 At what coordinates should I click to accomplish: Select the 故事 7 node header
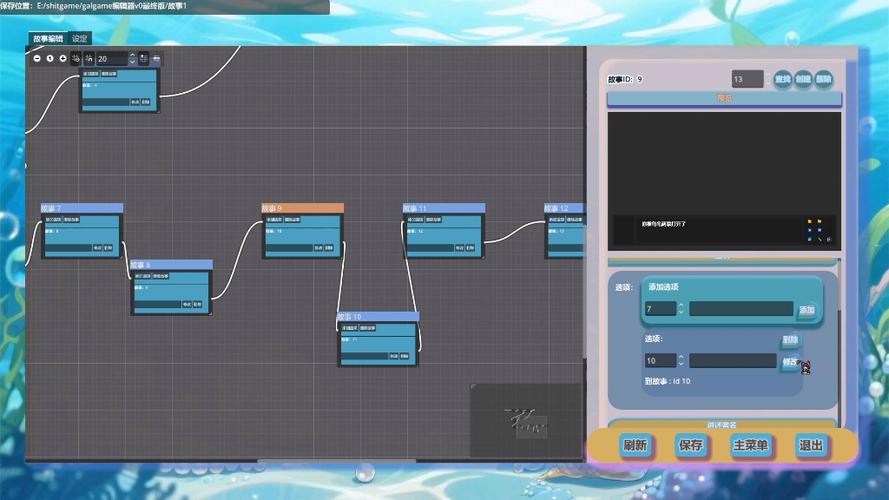(82, 208)
